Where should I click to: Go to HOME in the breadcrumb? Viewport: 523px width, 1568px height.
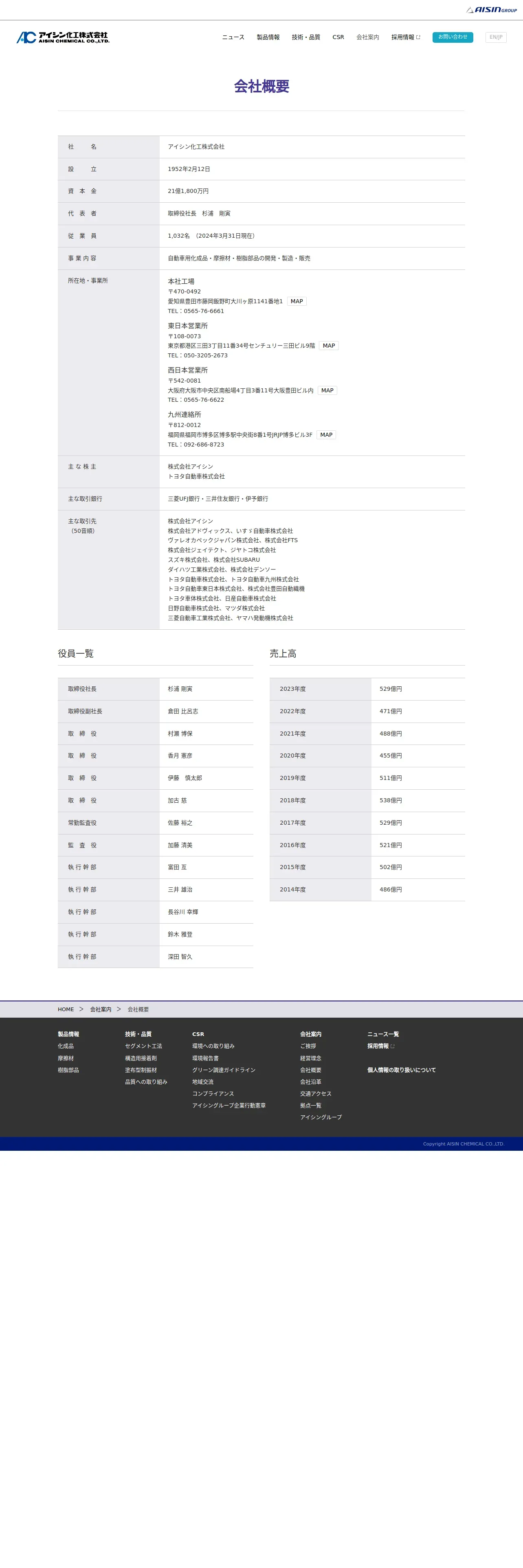[x=66, y=1009]
